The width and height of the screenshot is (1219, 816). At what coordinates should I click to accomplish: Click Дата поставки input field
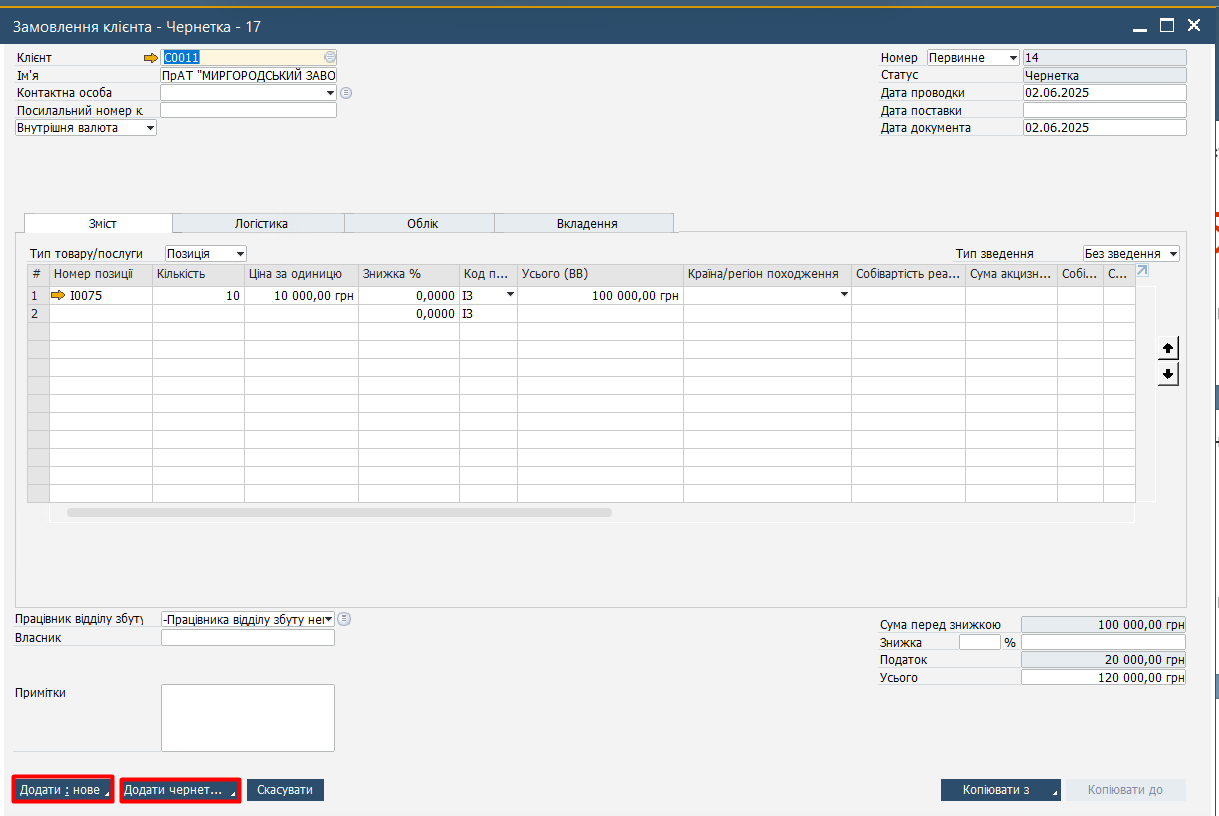(1104, 111)
